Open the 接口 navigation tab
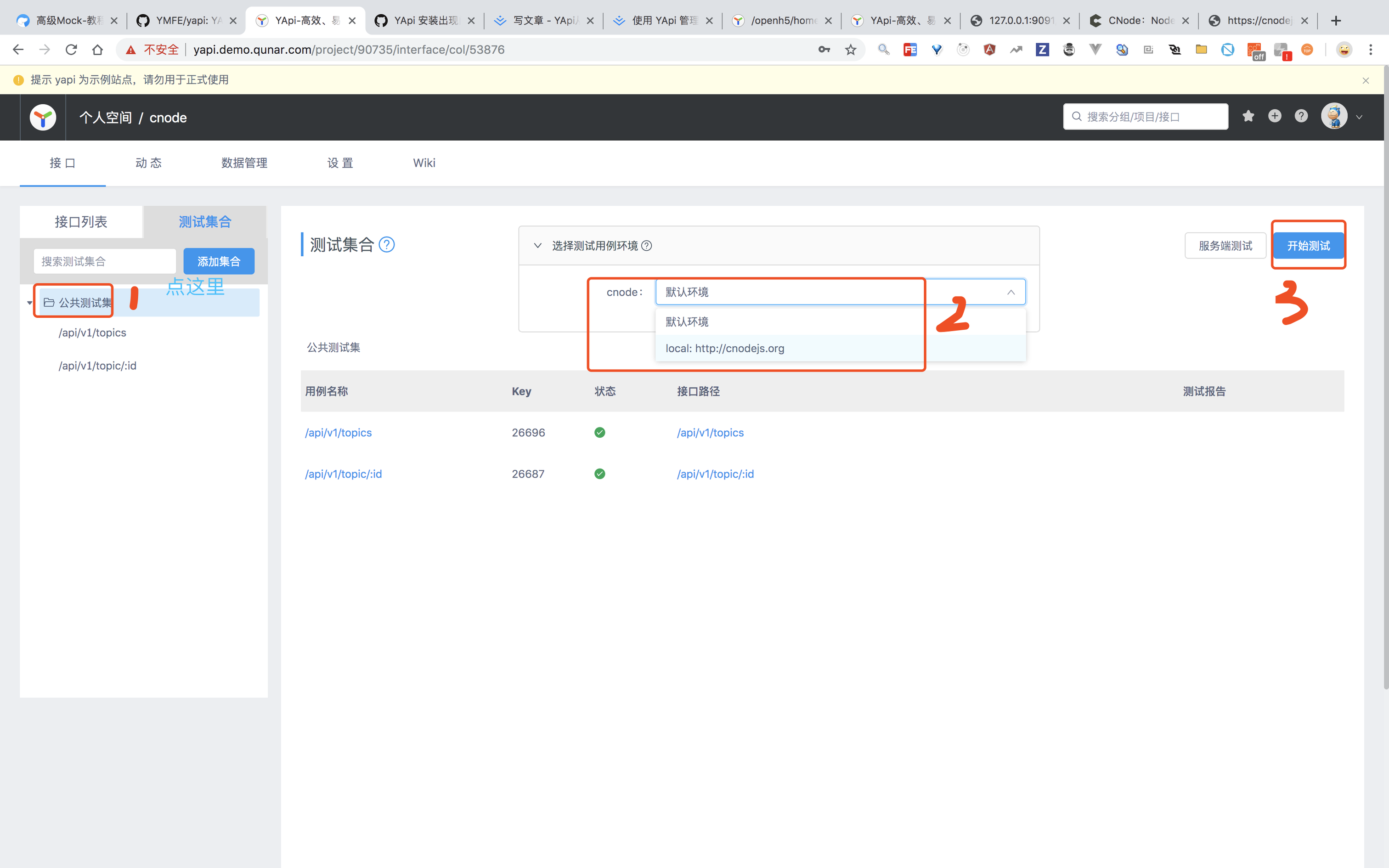Image resolution: width=1389 pixels, height=868 pixels. [62, 163]
